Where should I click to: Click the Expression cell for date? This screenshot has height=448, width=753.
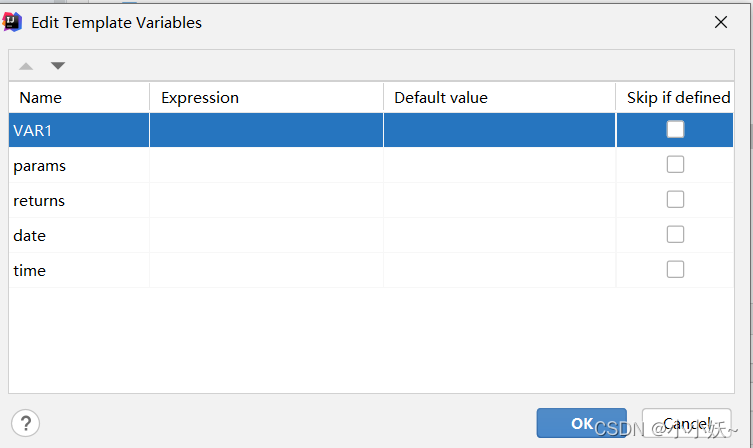click(x=266, y=236)
